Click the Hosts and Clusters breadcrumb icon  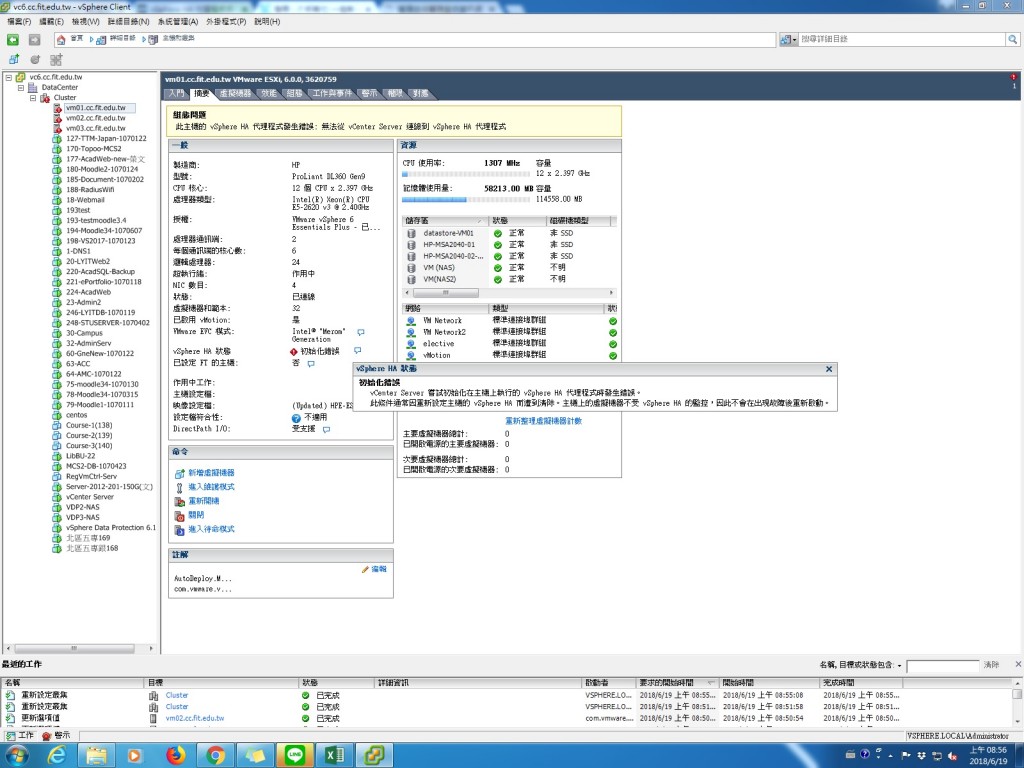click(153, 40)
